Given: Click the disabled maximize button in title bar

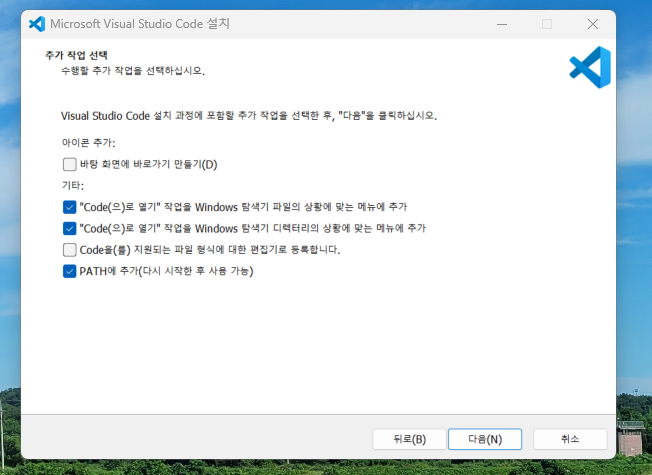Looking at the screenshot, I should pyautogui.click(x=547, y=24).
